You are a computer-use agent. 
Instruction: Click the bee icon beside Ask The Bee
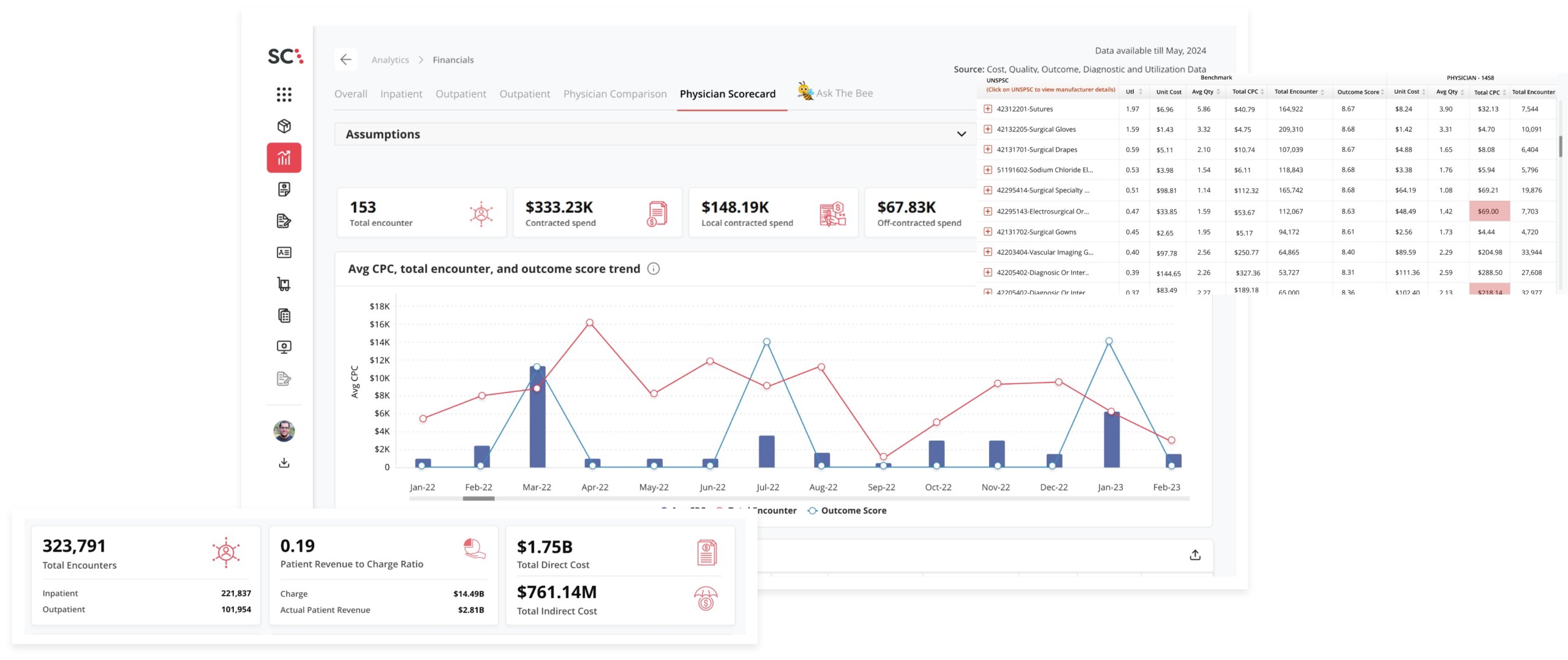[805, 92]
